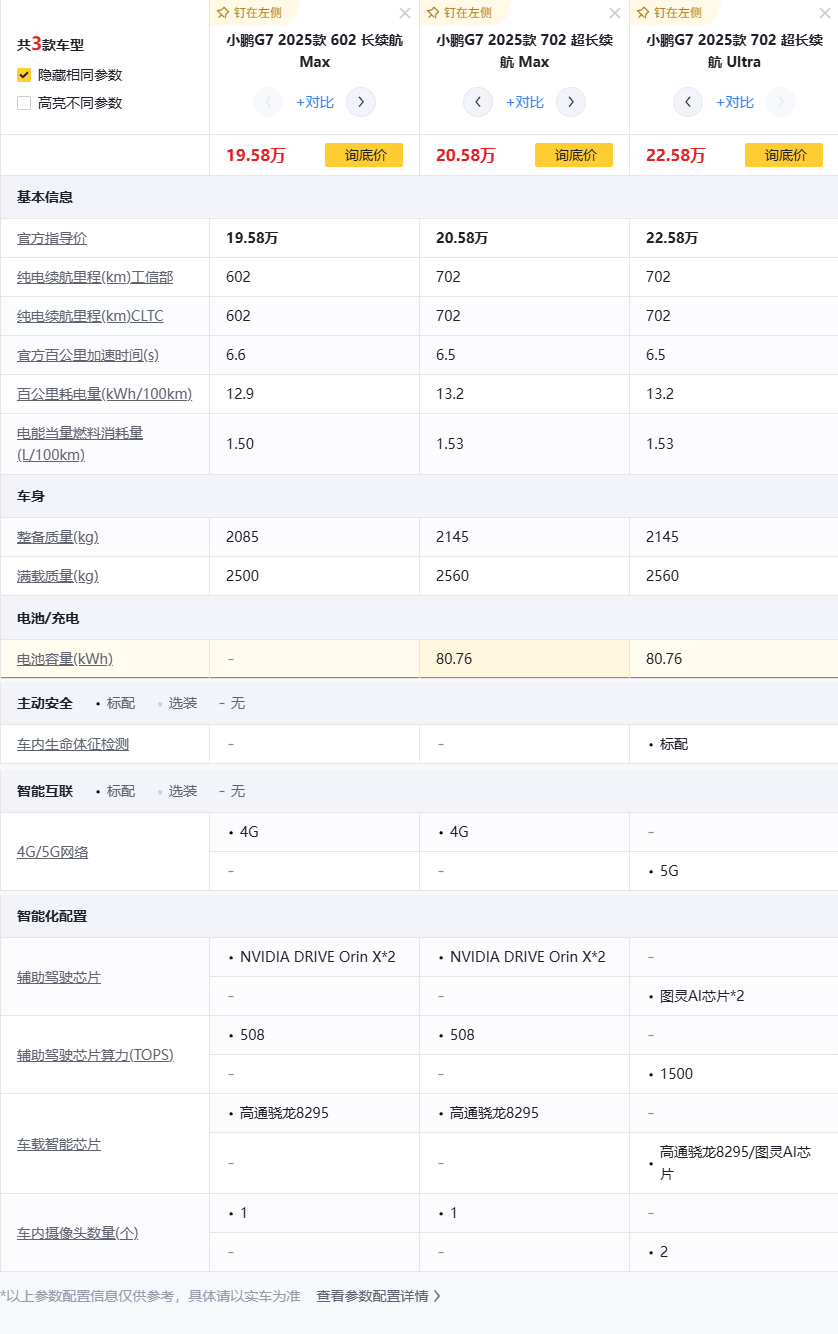Open 纯电续航里程(km)CLTC parameter link
The height and width of the screenshot is (1334, 838).
(x=90, y=316)
